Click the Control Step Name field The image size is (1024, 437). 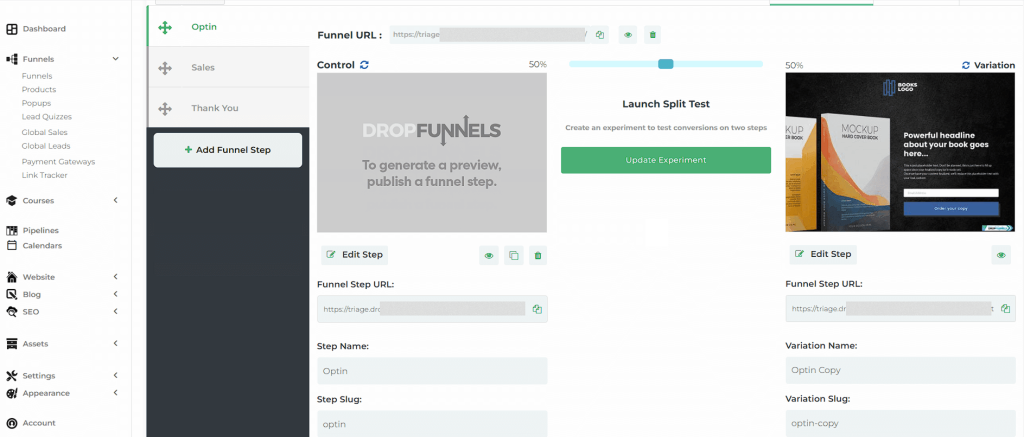tap(432, 371)
